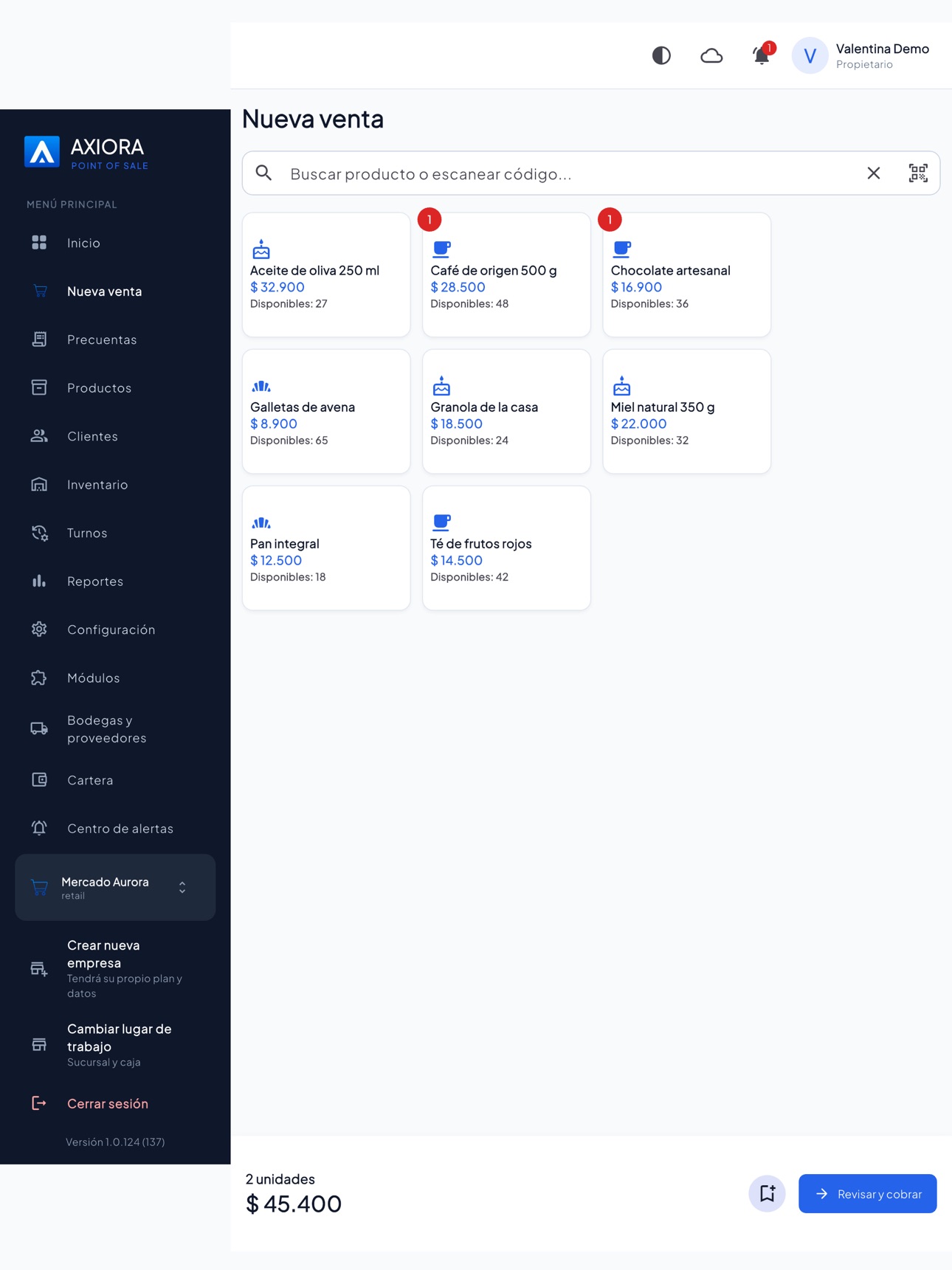952x1270 pixels.
Task: Click Cerrar sesión to log out
Action: coord(115,1104)
